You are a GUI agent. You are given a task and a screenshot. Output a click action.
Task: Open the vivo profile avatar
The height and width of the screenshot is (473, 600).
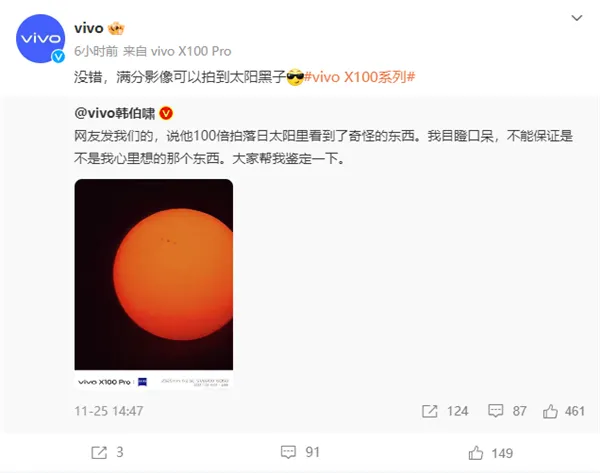coord(41,39)
